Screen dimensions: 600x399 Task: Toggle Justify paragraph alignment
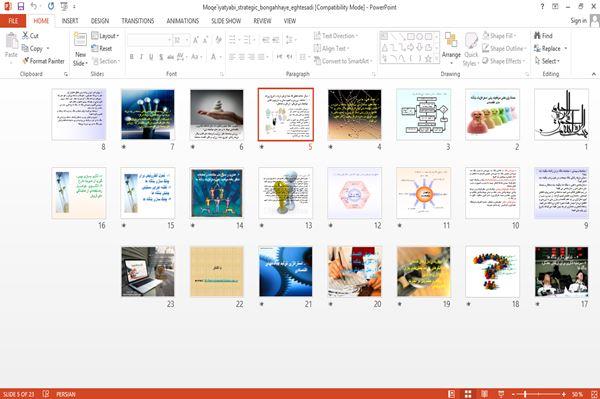pyautogui.click(x=261, y=57)
